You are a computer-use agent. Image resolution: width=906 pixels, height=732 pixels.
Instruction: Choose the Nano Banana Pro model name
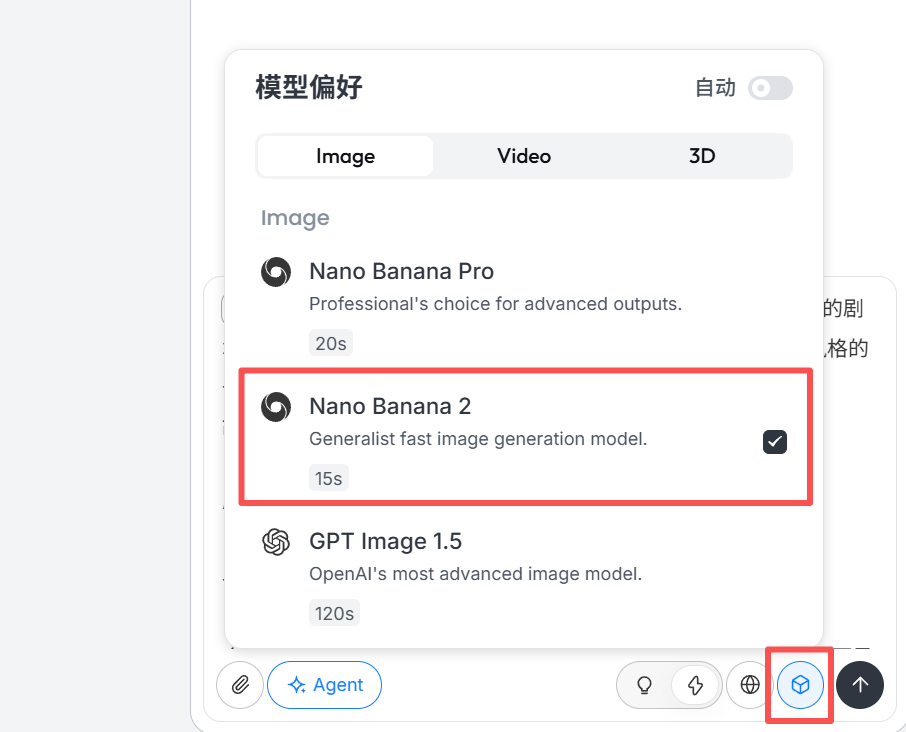(401, 271)
